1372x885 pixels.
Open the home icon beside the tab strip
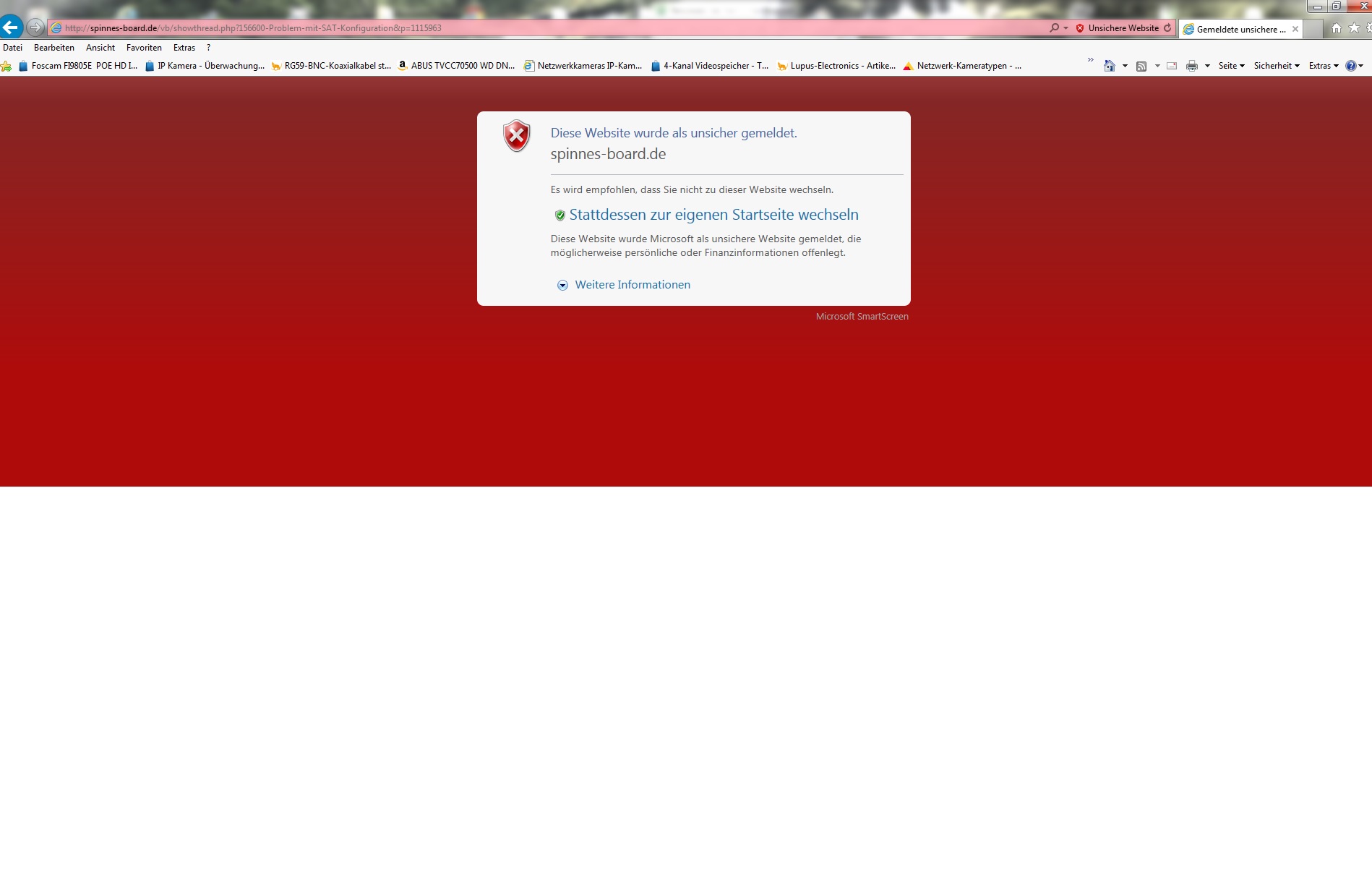1336,28
